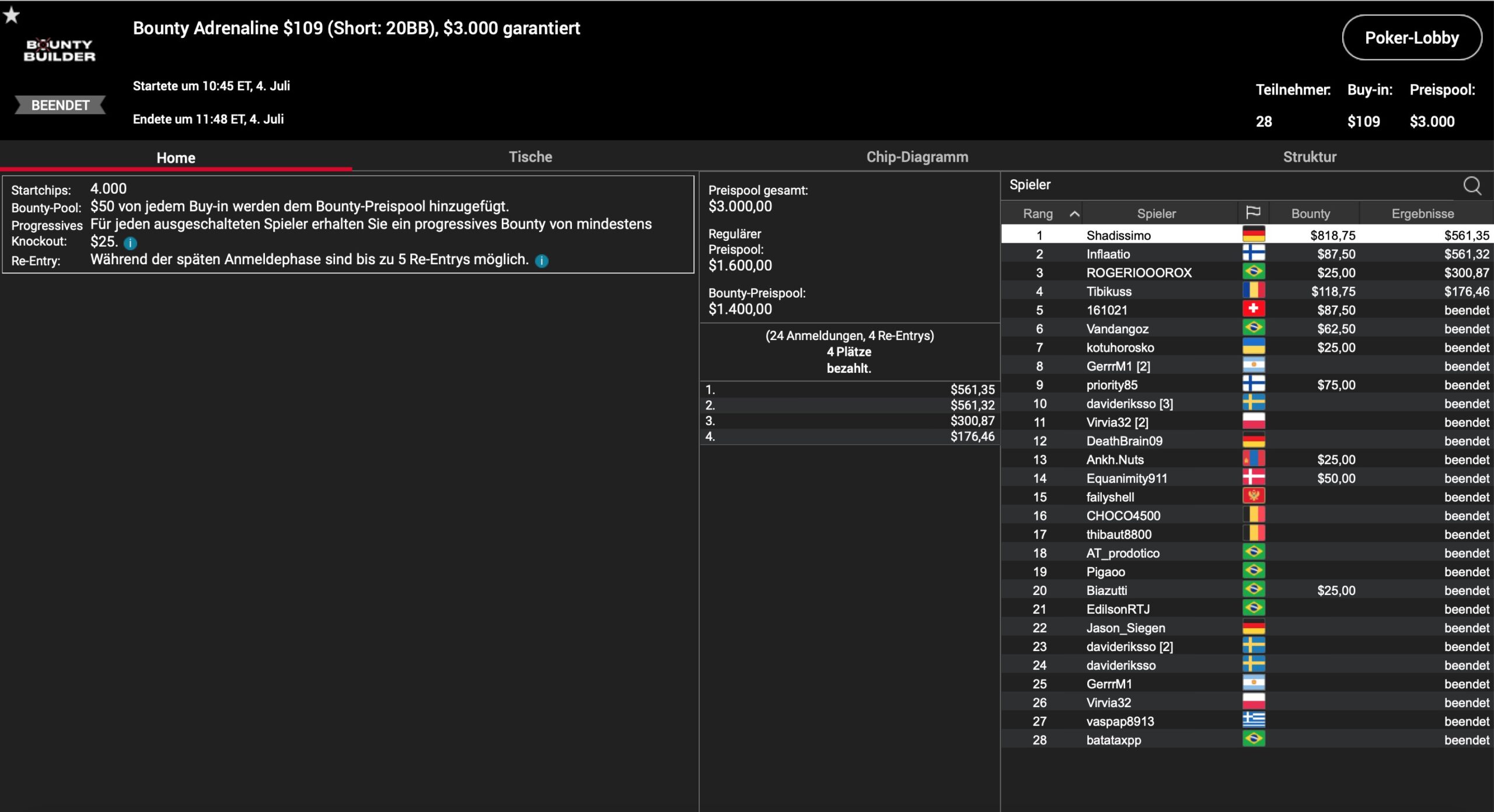Click the Re-Entry info icon
The width and height of the screenshot is (1494, 812).
coord(542,261)
